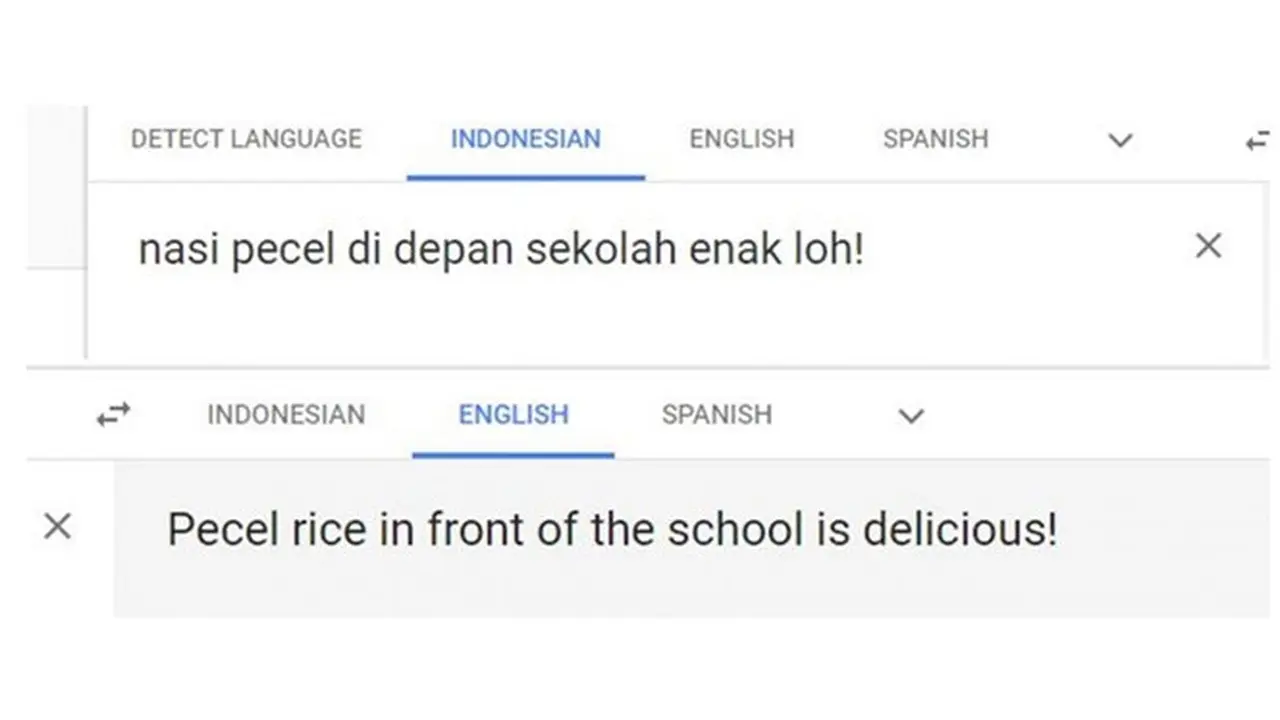
Task: Clear the Indonesian input text with the X
Action: click(1208, 245)
